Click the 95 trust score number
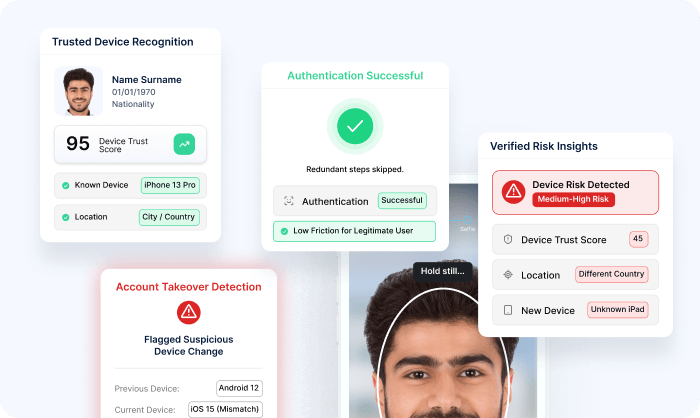700x418 pixels. coord(78,143)
